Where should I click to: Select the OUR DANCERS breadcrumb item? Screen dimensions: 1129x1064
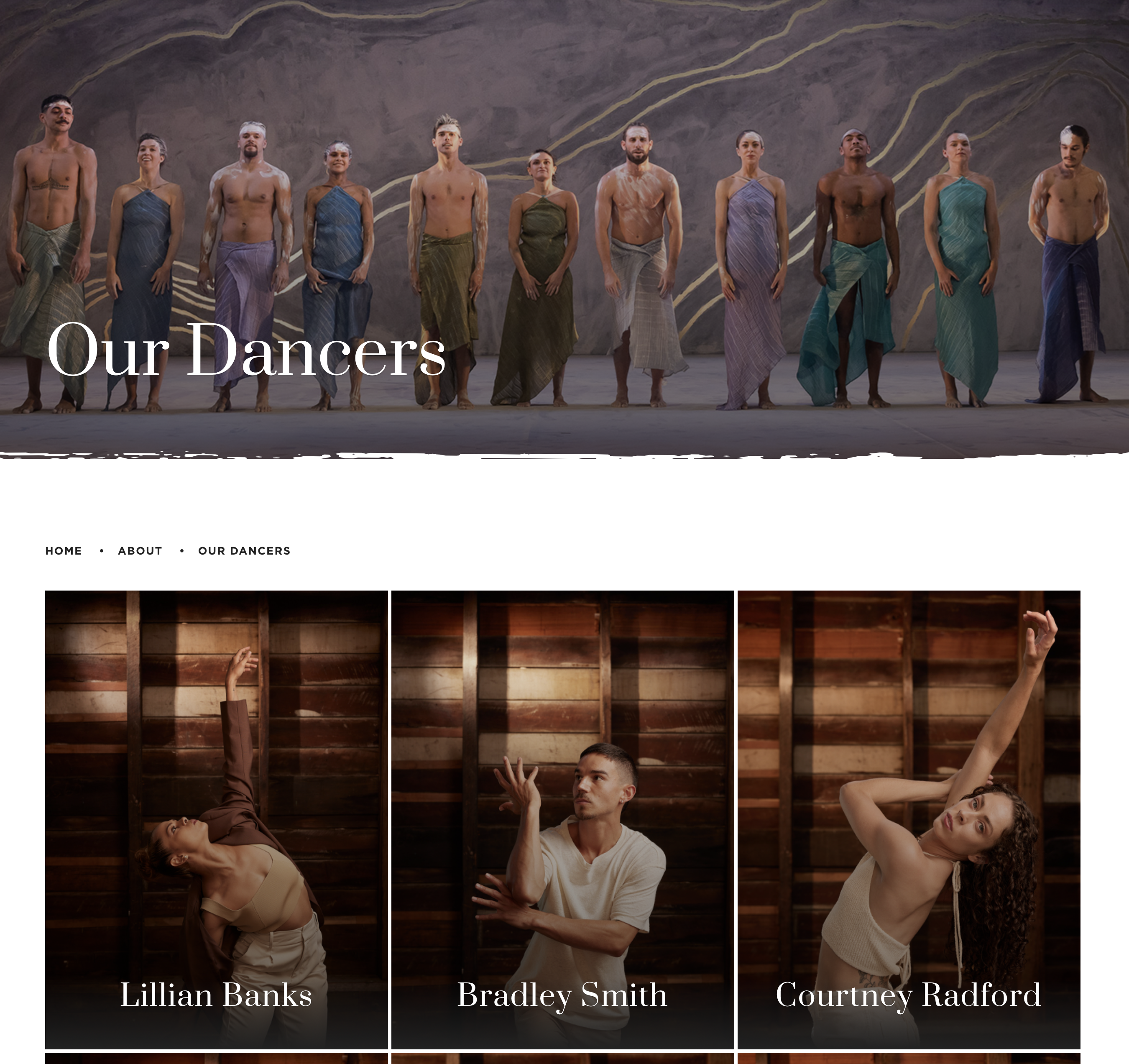point(244,551)
